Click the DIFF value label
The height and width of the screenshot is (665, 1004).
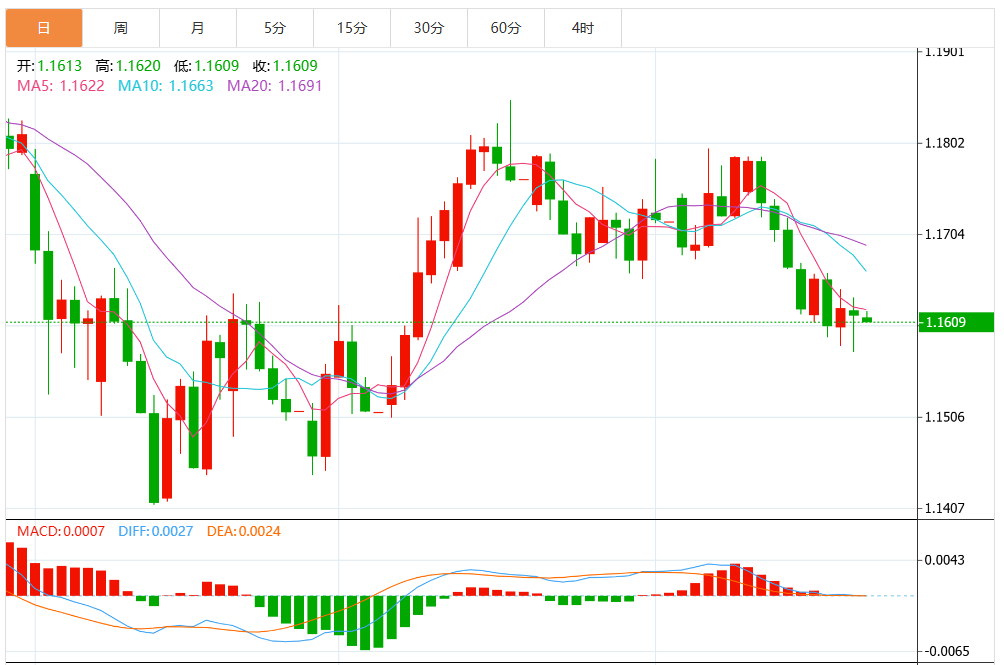coord(156,531)
